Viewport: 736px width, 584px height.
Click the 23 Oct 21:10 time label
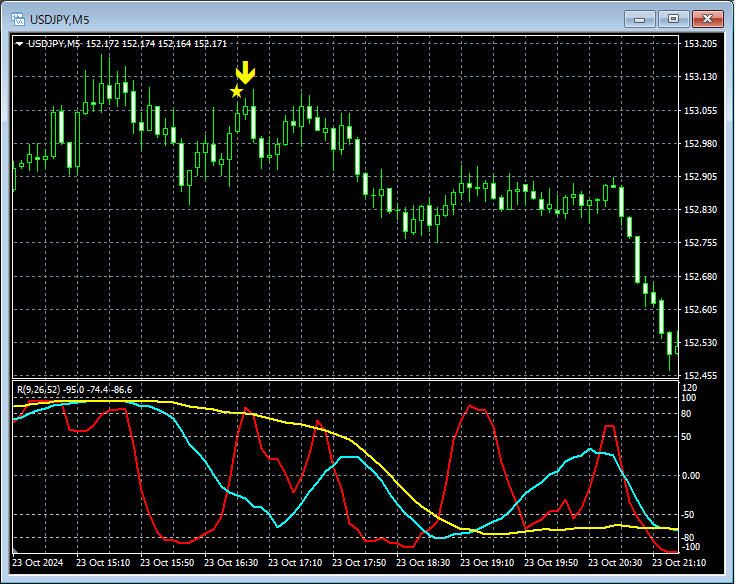[x=679, y=562]
